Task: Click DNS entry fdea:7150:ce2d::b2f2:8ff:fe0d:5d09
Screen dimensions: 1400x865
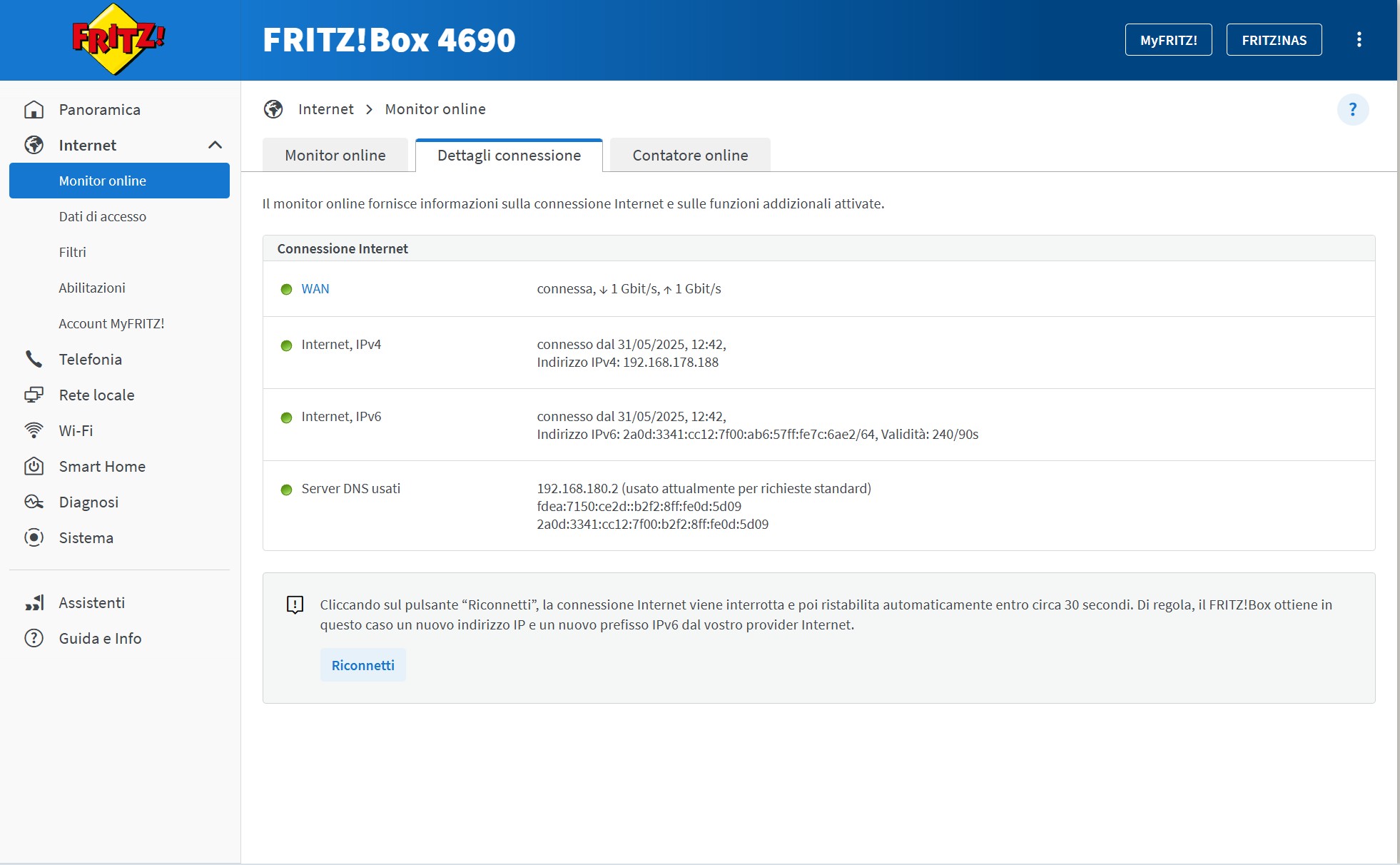Action: point(639,506)
